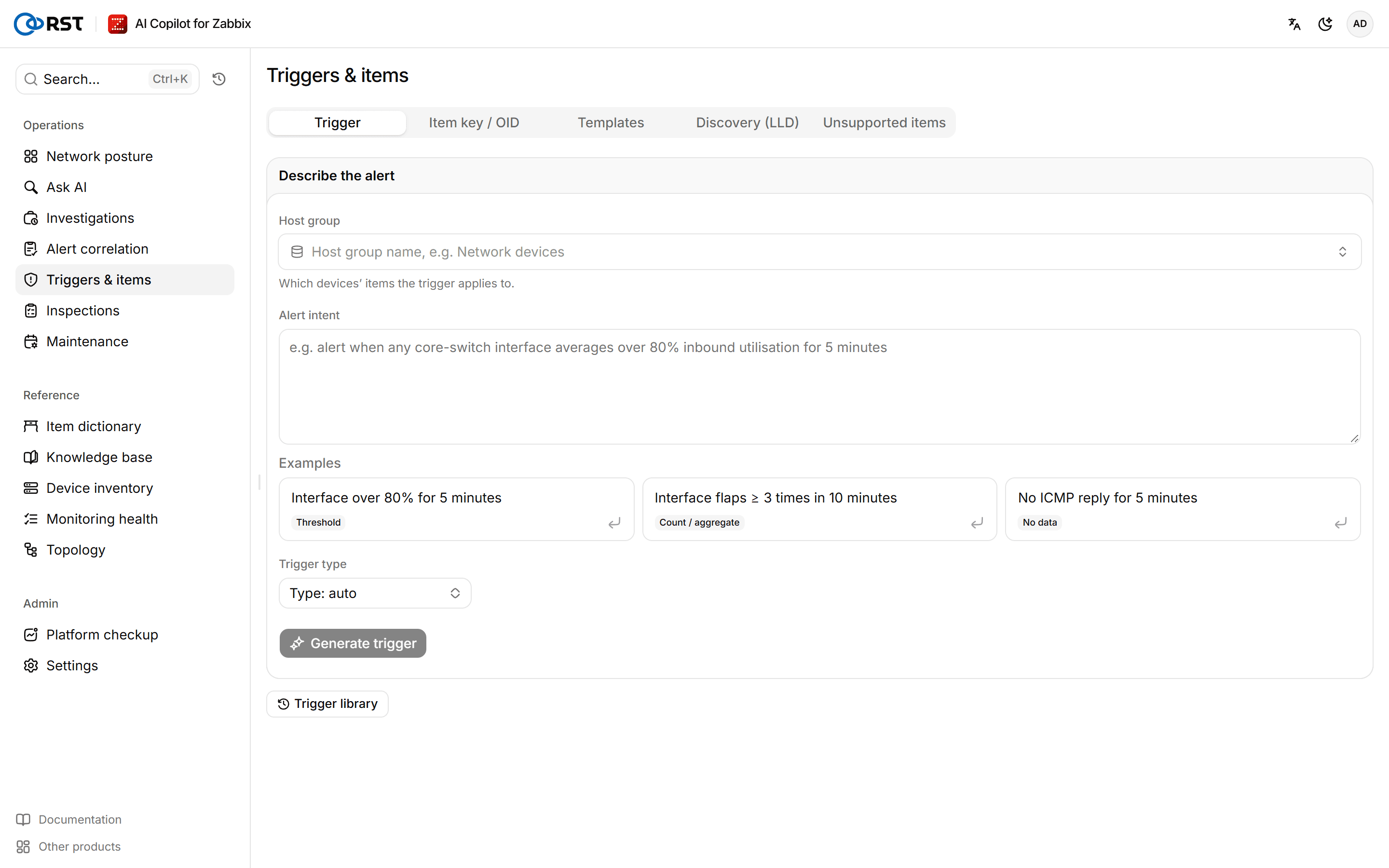This screenshot has height=868, width=1389.
Task: Click the Monitoring health checklist icon
Action: tap(31, 519)
